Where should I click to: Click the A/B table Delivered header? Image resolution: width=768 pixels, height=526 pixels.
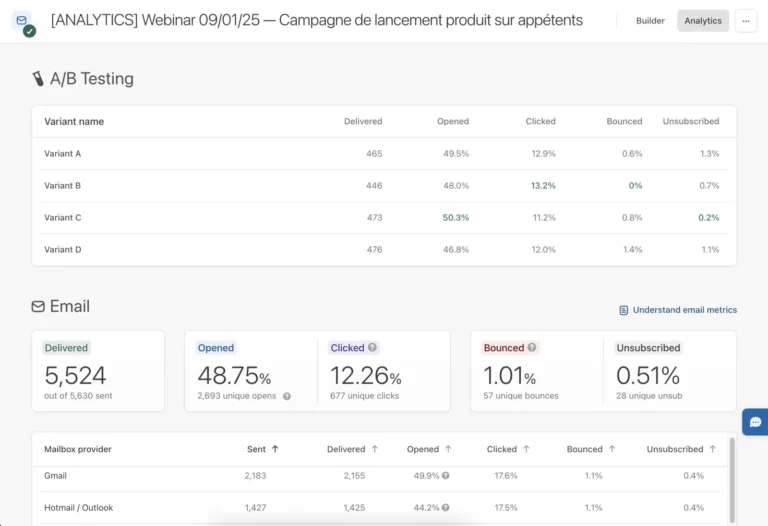pyautogui.click(x=363, y=121)
